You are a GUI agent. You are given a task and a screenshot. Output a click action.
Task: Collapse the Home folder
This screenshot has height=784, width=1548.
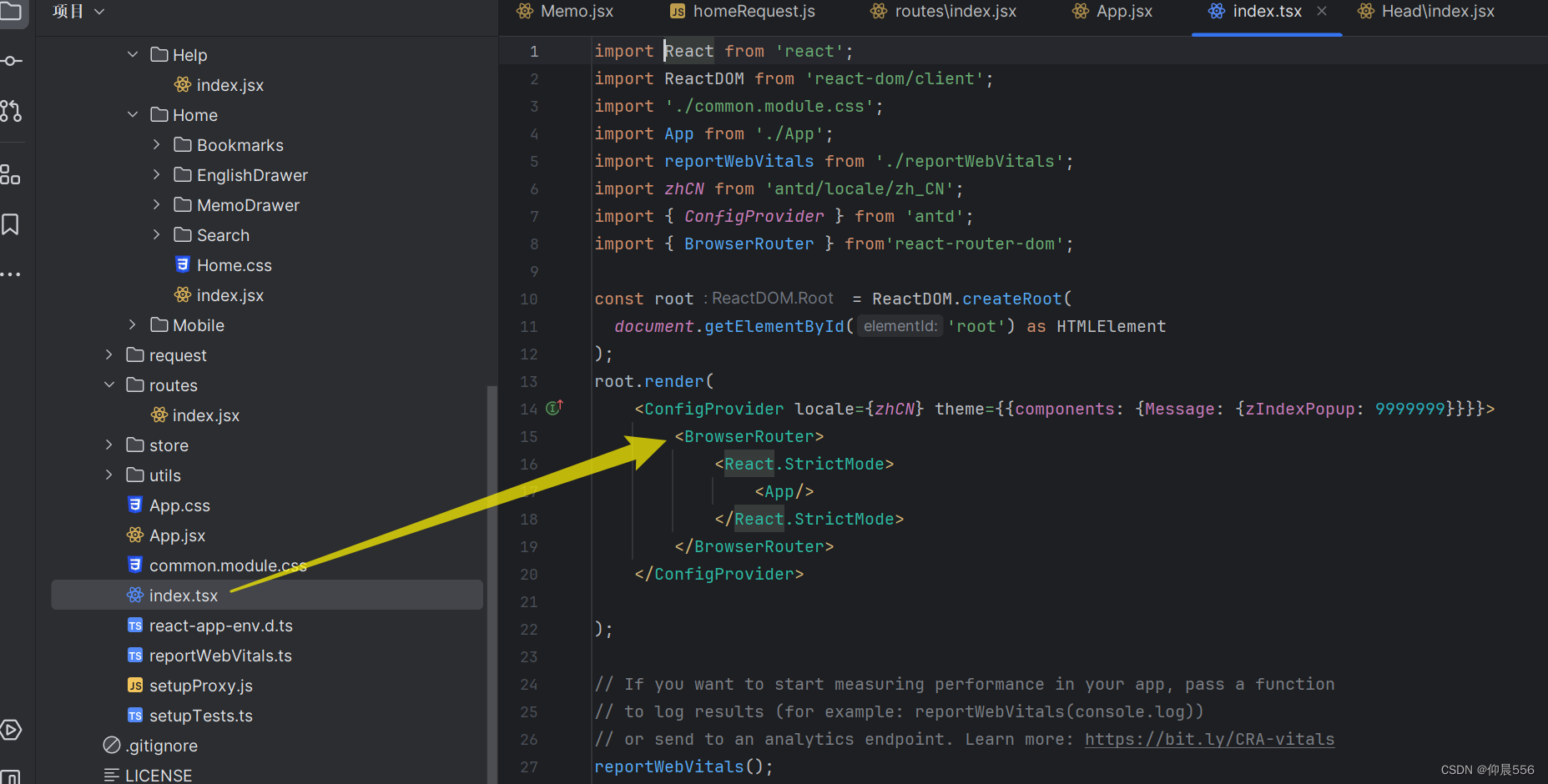[133, 114]
